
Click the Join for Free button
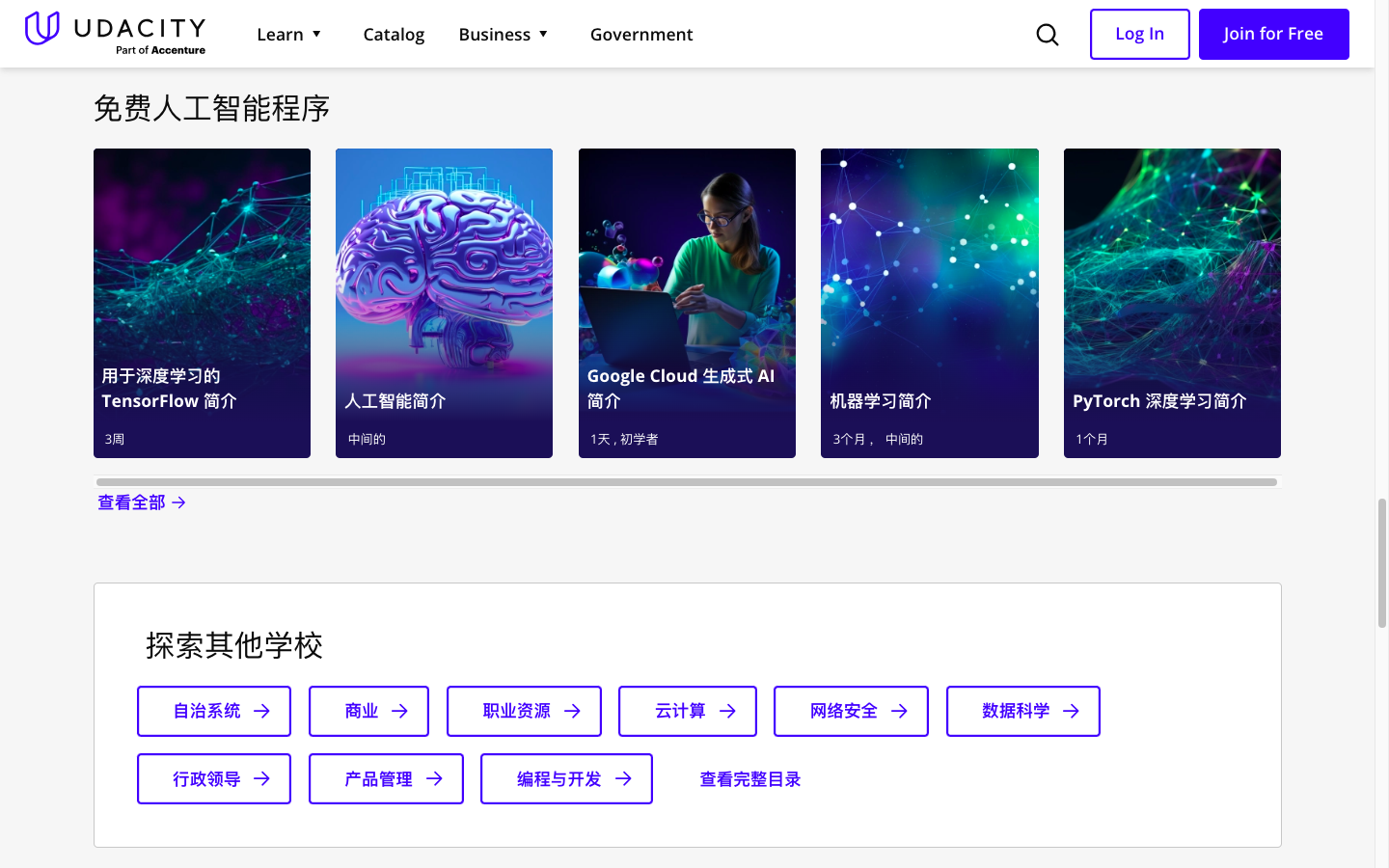pos(1273,34)
